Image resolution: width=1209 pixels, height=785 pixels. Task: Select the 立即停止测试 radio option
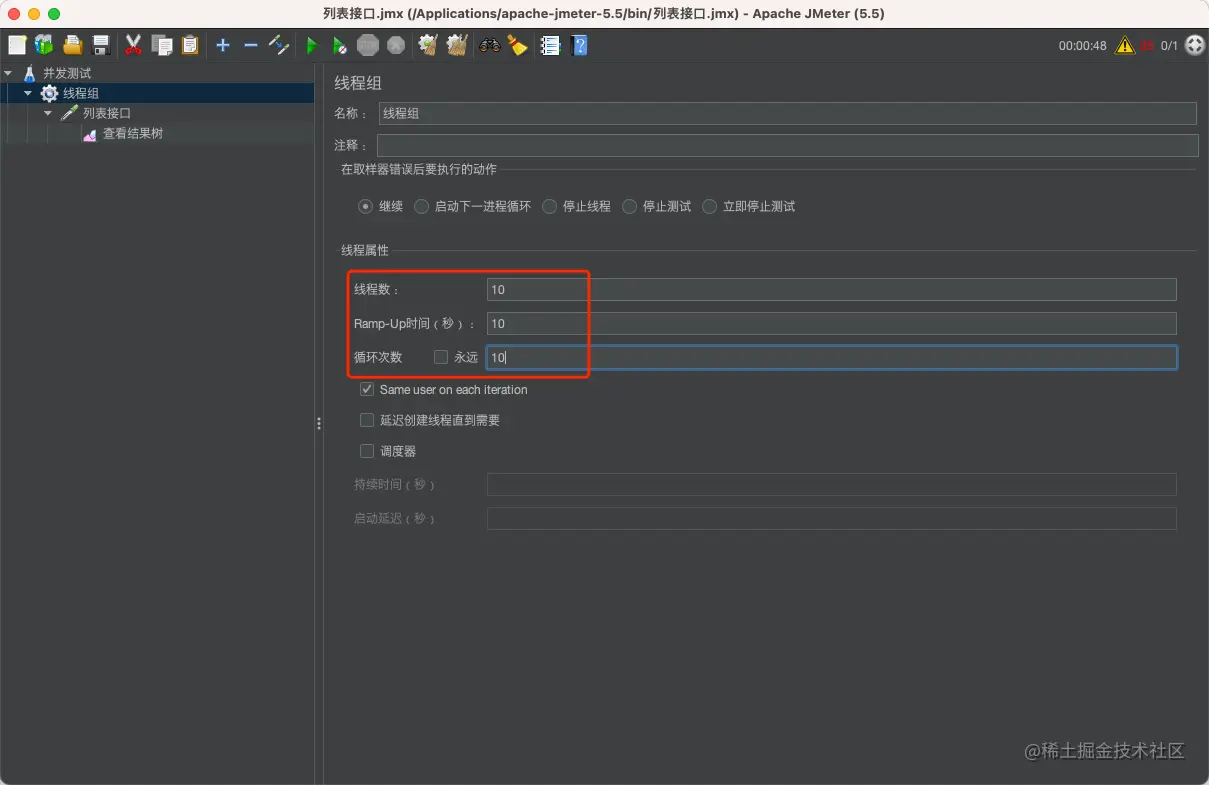coord(710,206)
